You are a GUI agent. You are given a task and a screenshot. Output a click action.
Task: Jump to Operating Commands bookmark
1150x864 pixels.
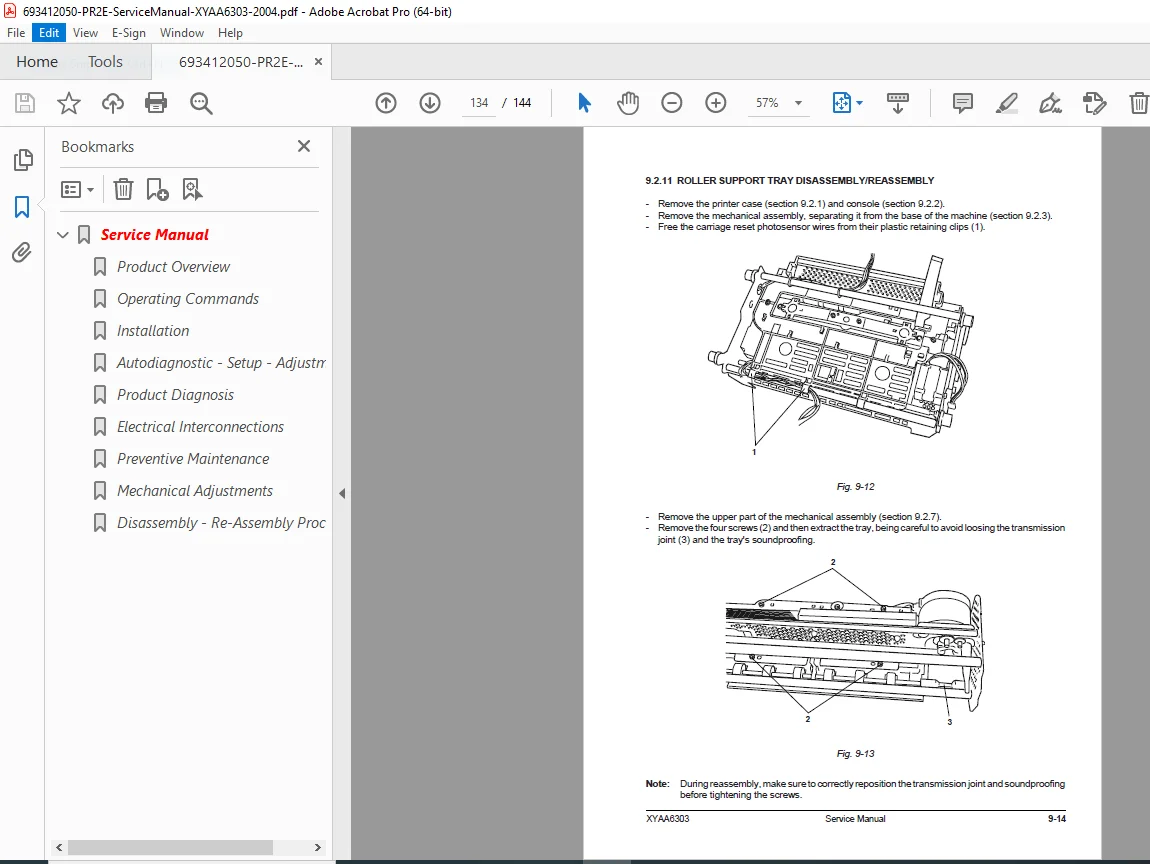pyautogui.click(x=188, y=299)
